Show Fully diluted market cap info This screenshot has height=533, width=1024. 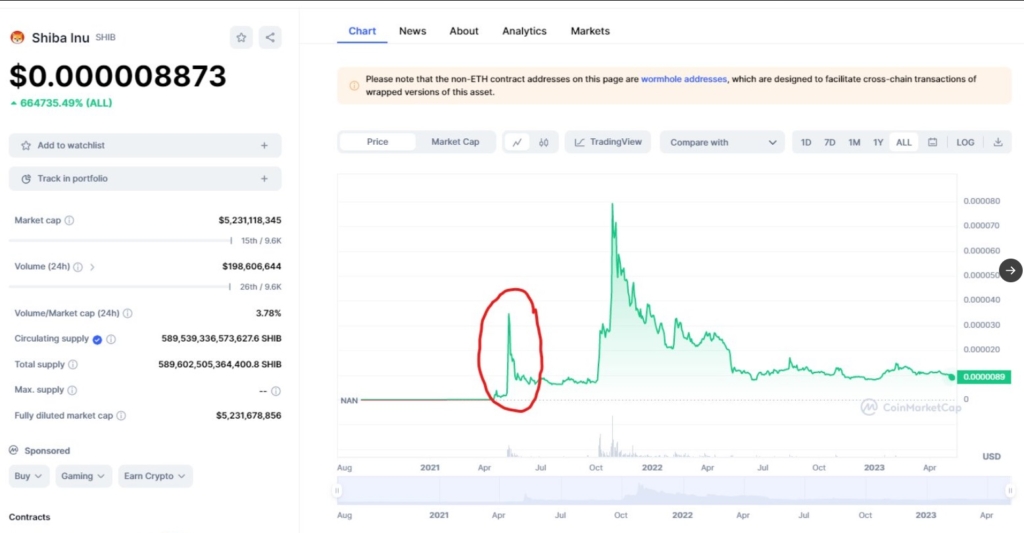(x=121, y=415)
